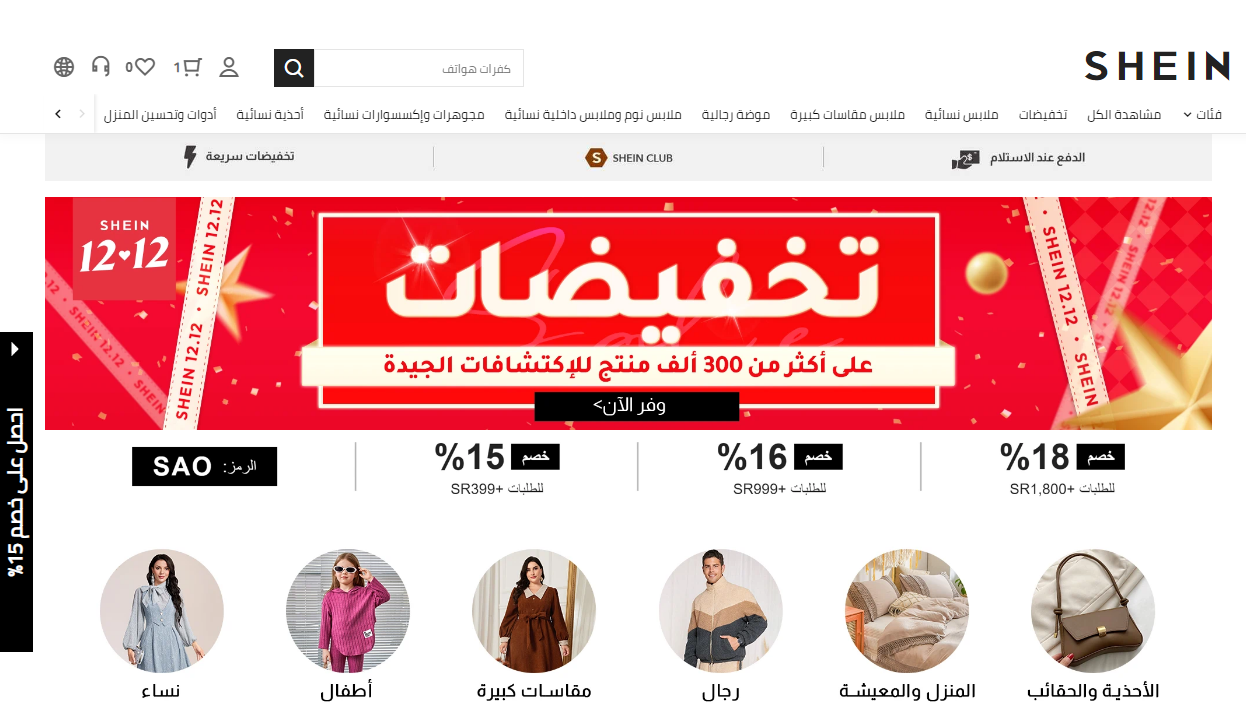Open the user account profile icon
Screen dimensions: 1246x724
229,67
